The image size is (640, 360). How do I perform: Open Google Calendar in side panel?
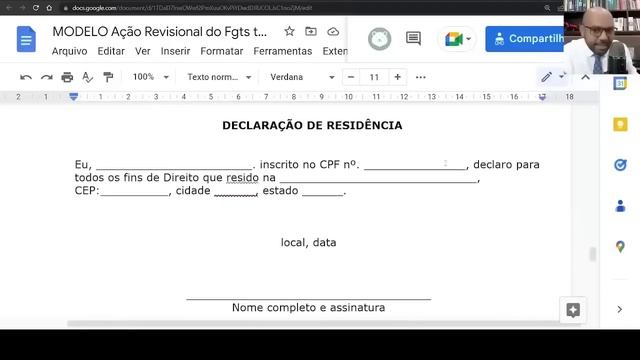[620, 84]
